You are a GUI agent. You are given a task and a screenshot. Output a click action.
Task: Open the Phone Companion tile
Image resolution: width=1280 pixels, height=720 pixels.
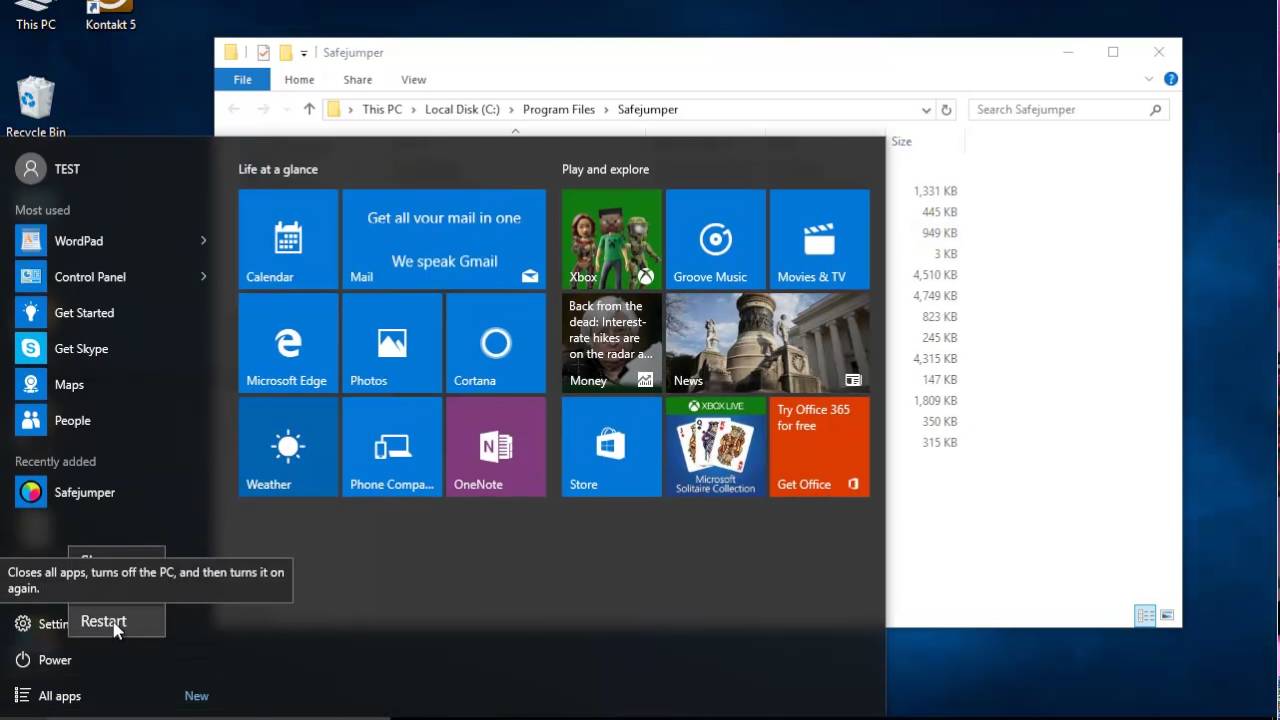pos(392,447)
